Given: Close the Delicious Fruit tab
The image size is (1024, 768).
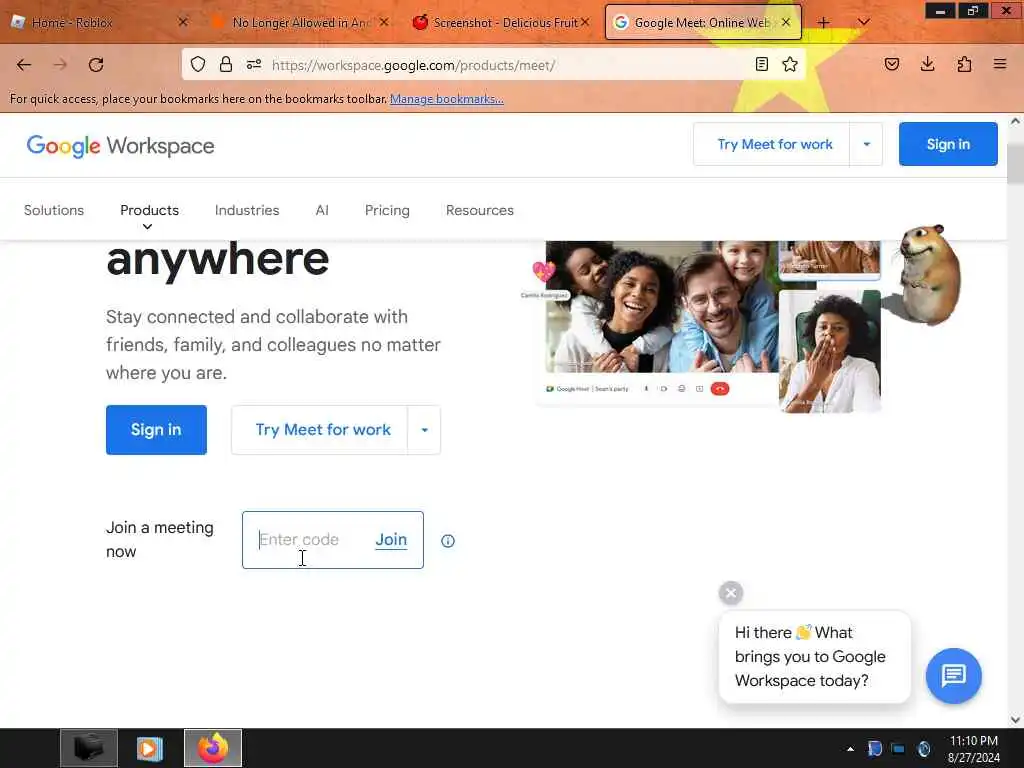Looking at the screenshot, I should point(585,22).
